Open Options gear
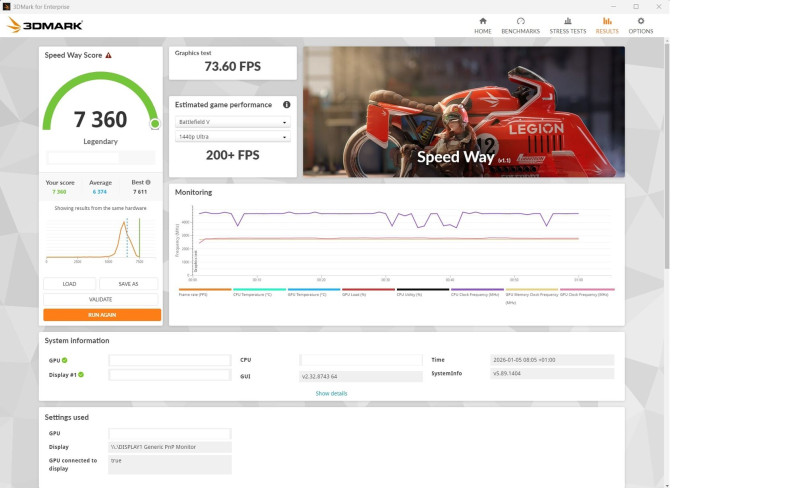800x488 pixels. [641, 21]
